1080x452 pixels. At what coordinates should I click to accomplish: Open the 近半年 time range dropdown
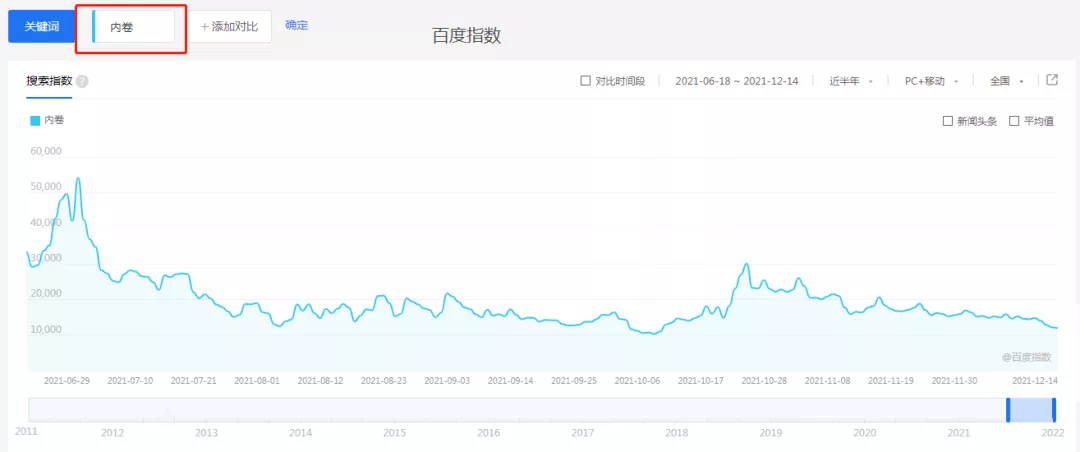(850, 81)
